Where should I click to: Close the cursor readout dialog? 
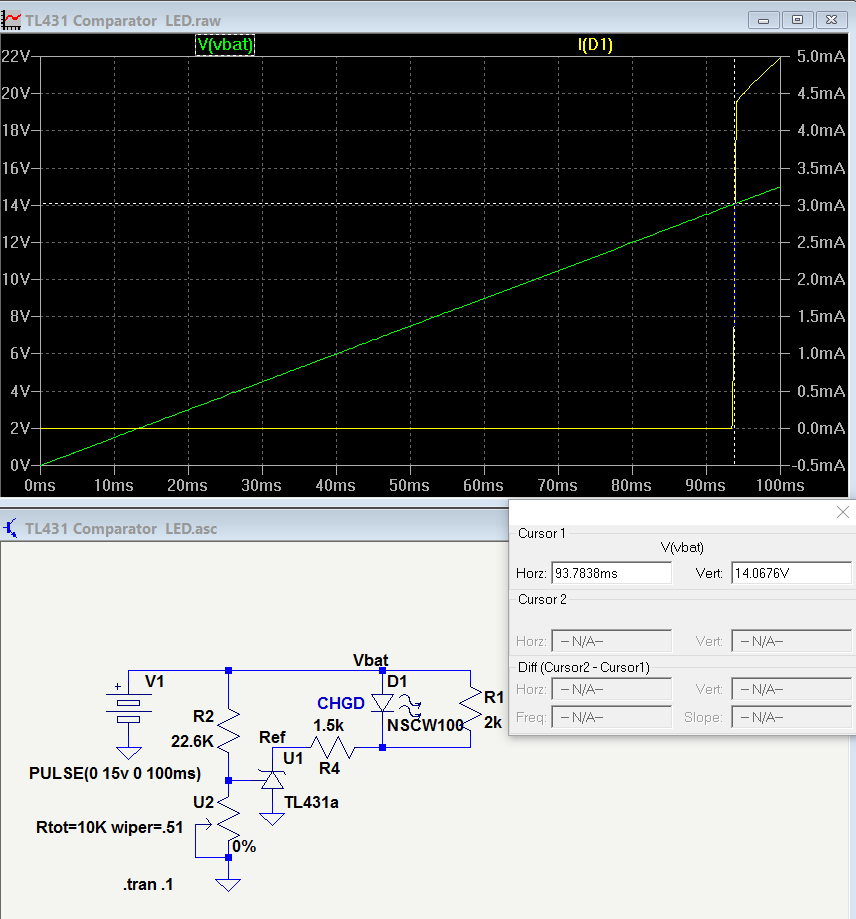(843, 512)
